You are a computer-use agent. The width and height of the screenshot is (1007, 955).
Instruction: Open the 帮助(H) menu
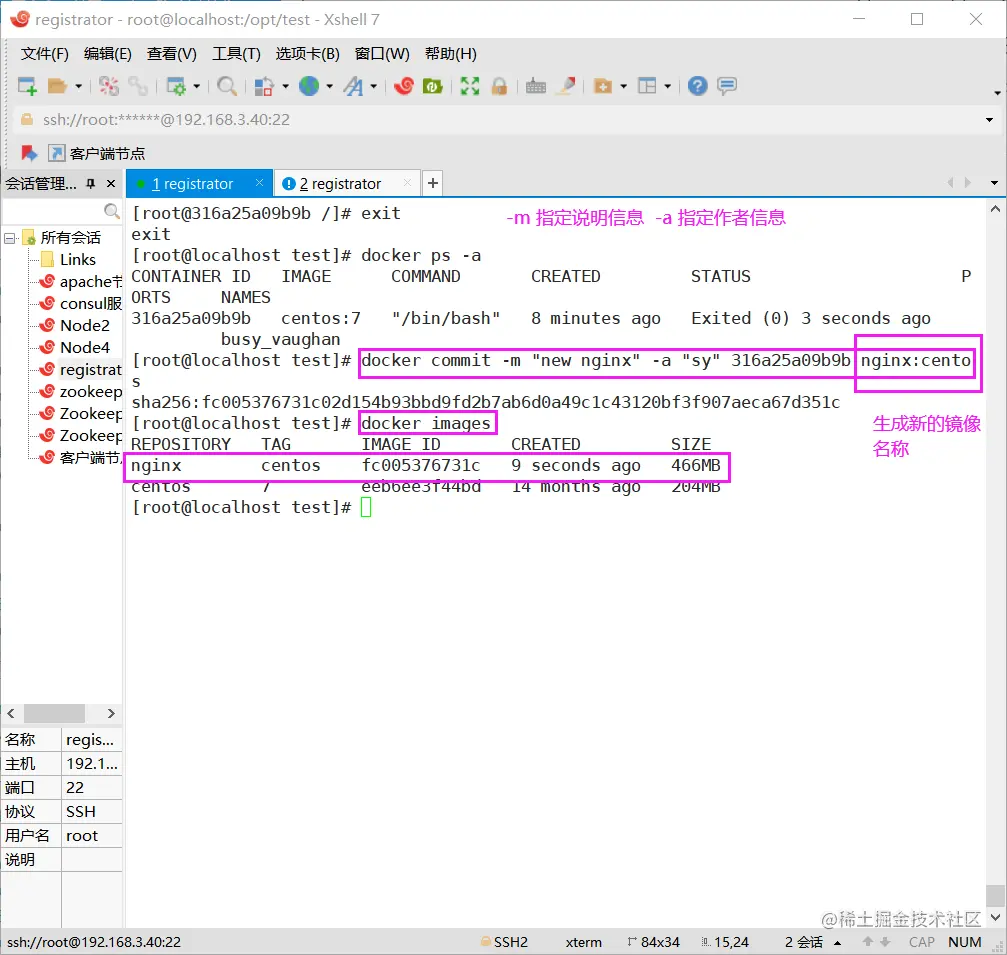point(450,53)
